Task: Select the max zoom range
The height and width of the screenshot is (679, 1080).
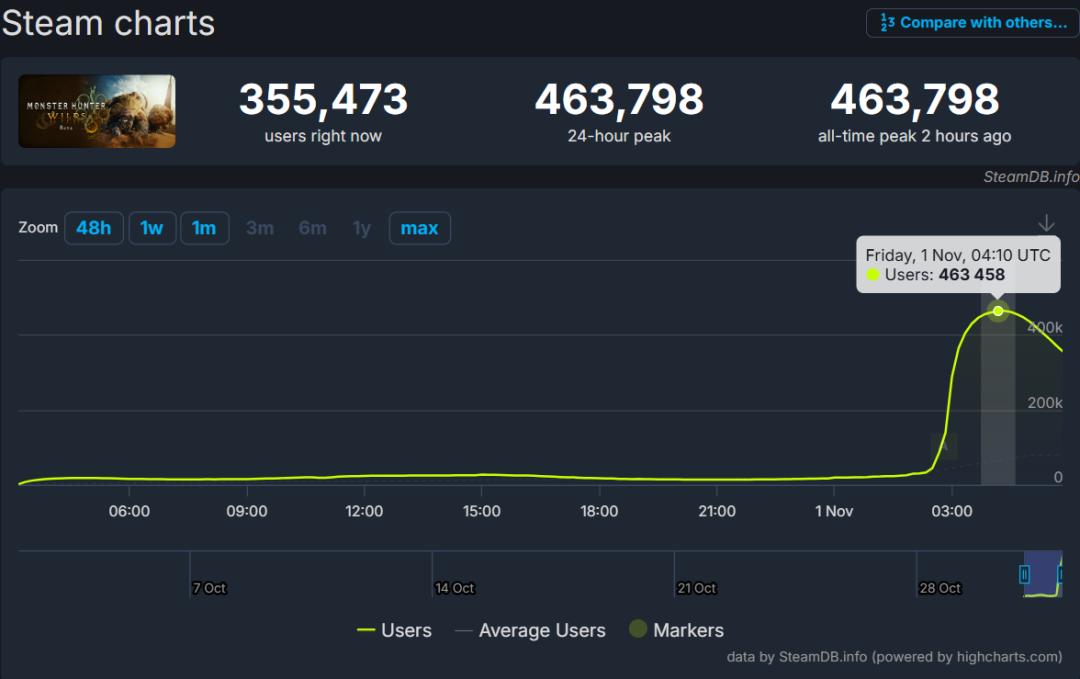Action: pos(419,228)
